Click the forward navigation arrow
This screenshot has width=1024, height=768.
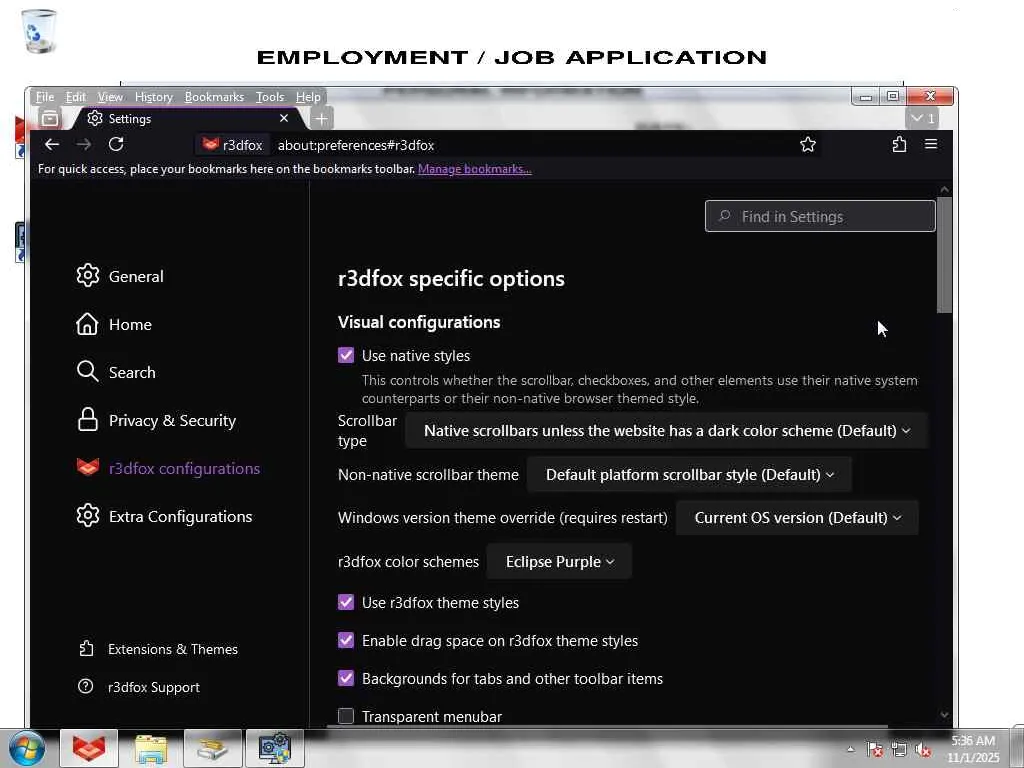[x=84, y=144]
